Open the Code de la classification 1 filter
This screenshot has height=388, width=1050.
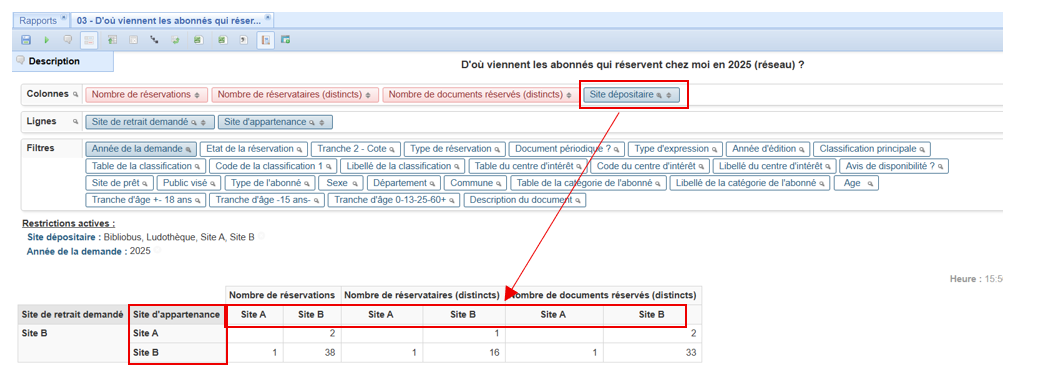(274, 166)
